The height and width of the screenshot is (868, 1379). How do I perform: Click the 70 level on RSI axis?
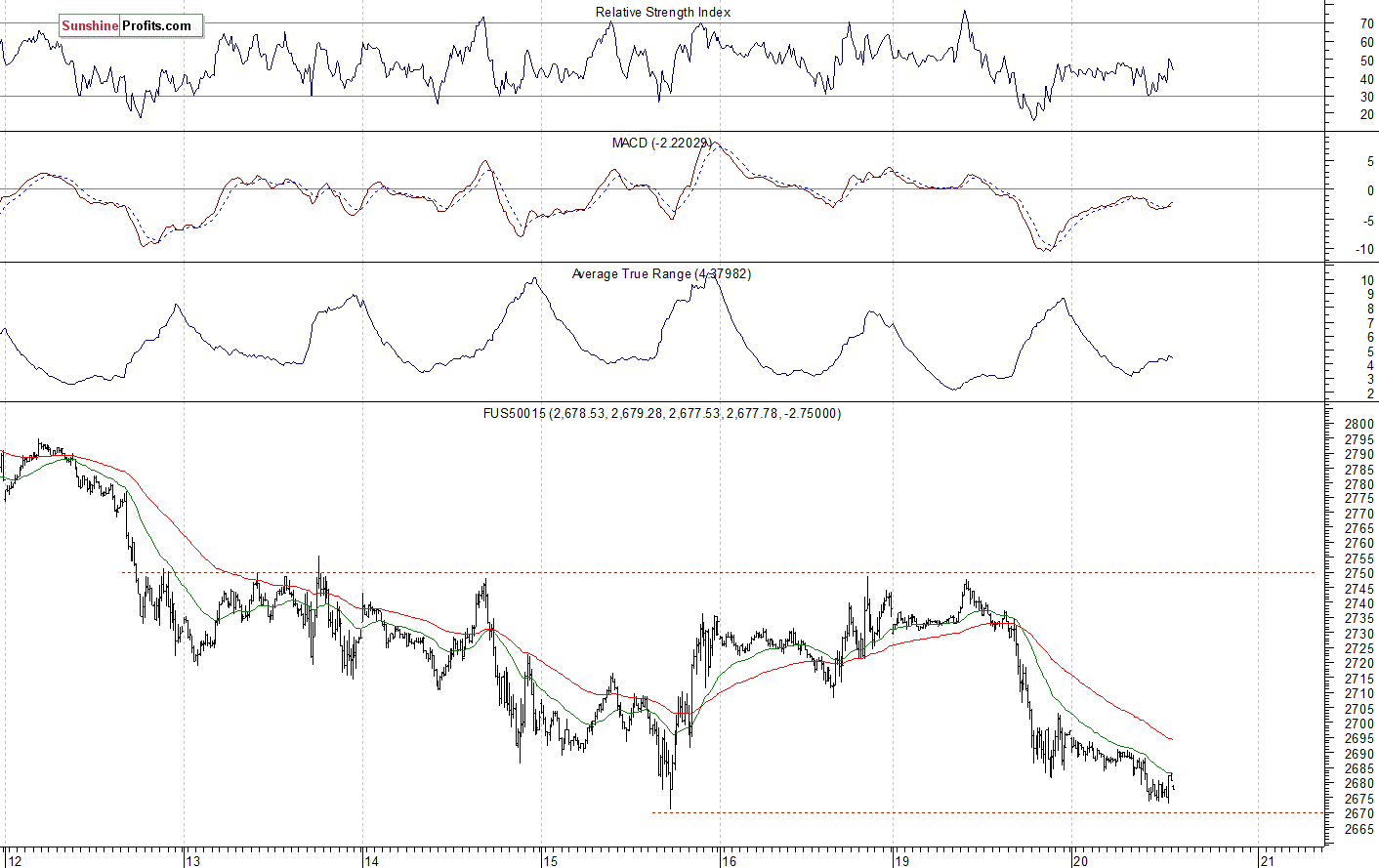[1366, 23]
